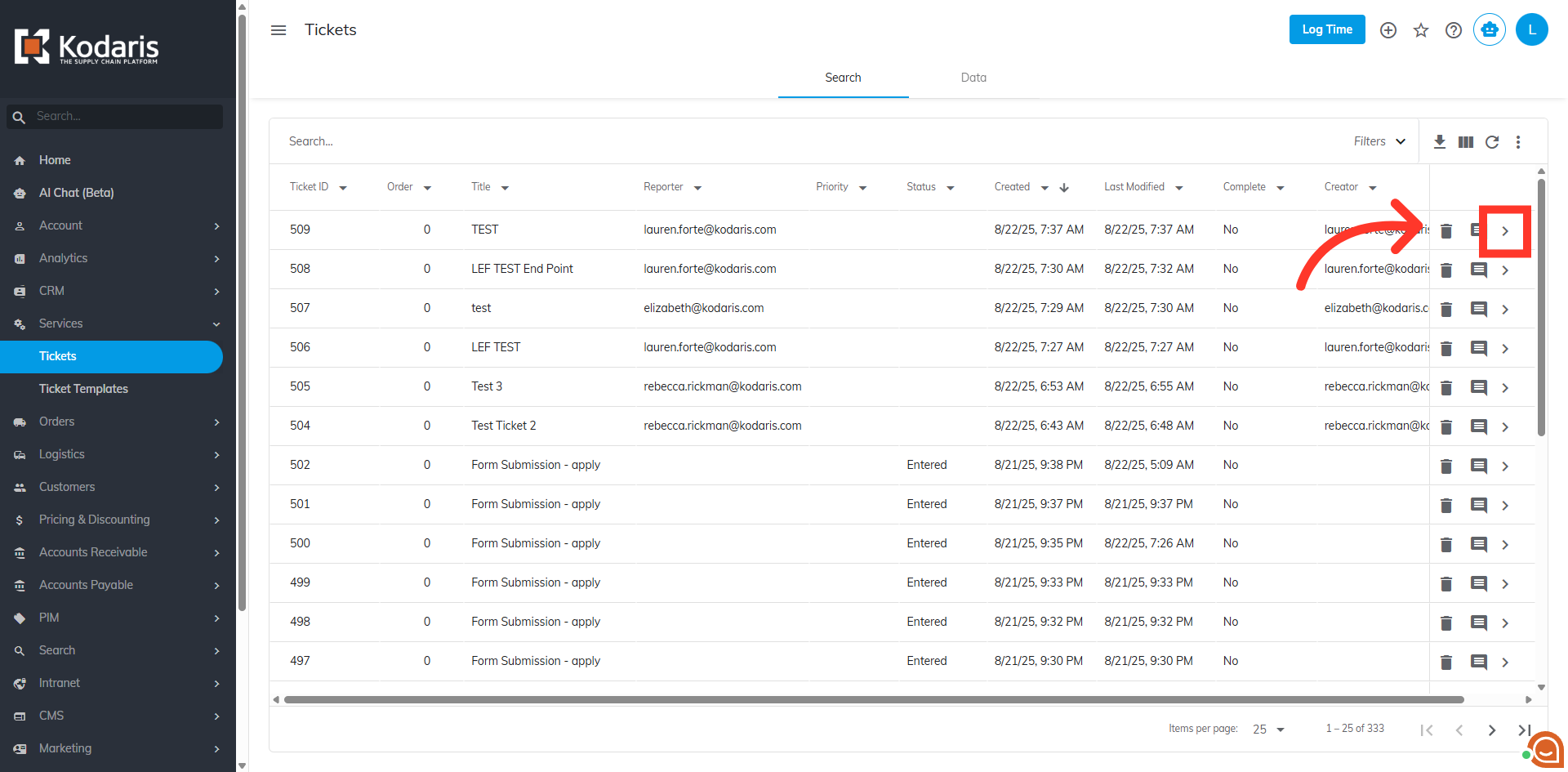Click the add (plus circle) icon
This screenshot has width=1568, height=772.
[1388, 30]
